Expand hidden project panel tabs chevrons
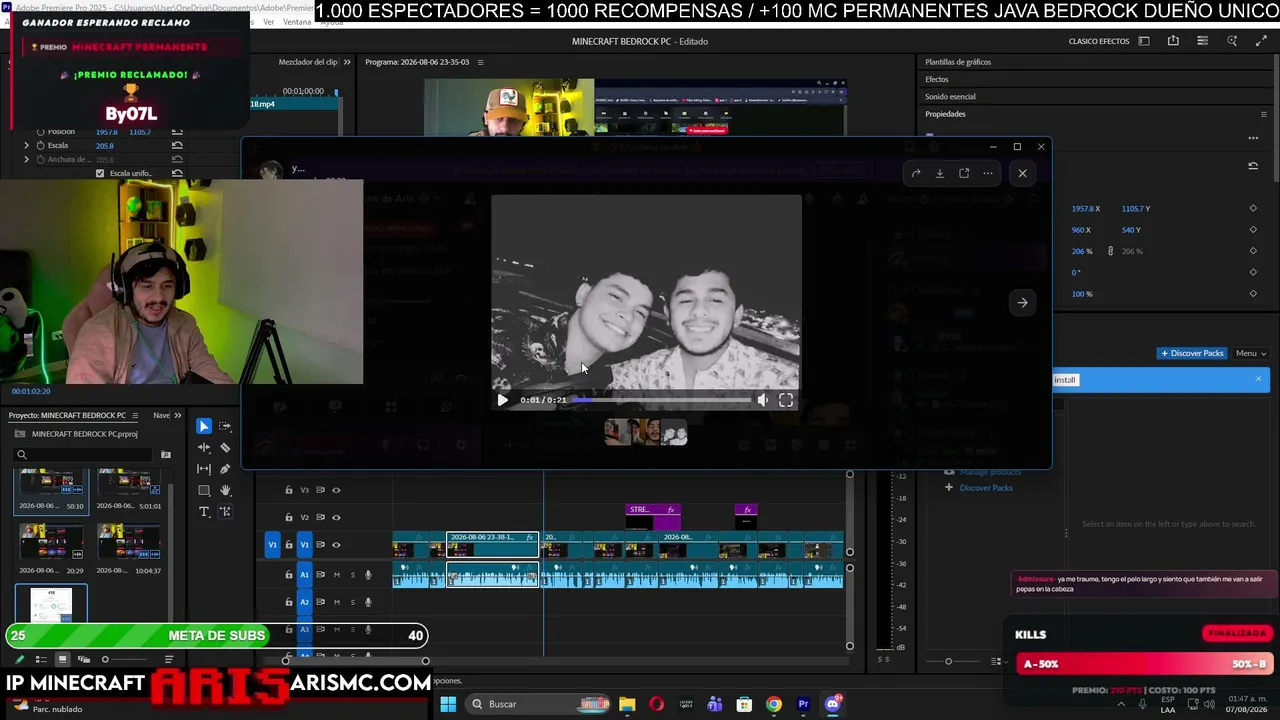 [178, 415]
